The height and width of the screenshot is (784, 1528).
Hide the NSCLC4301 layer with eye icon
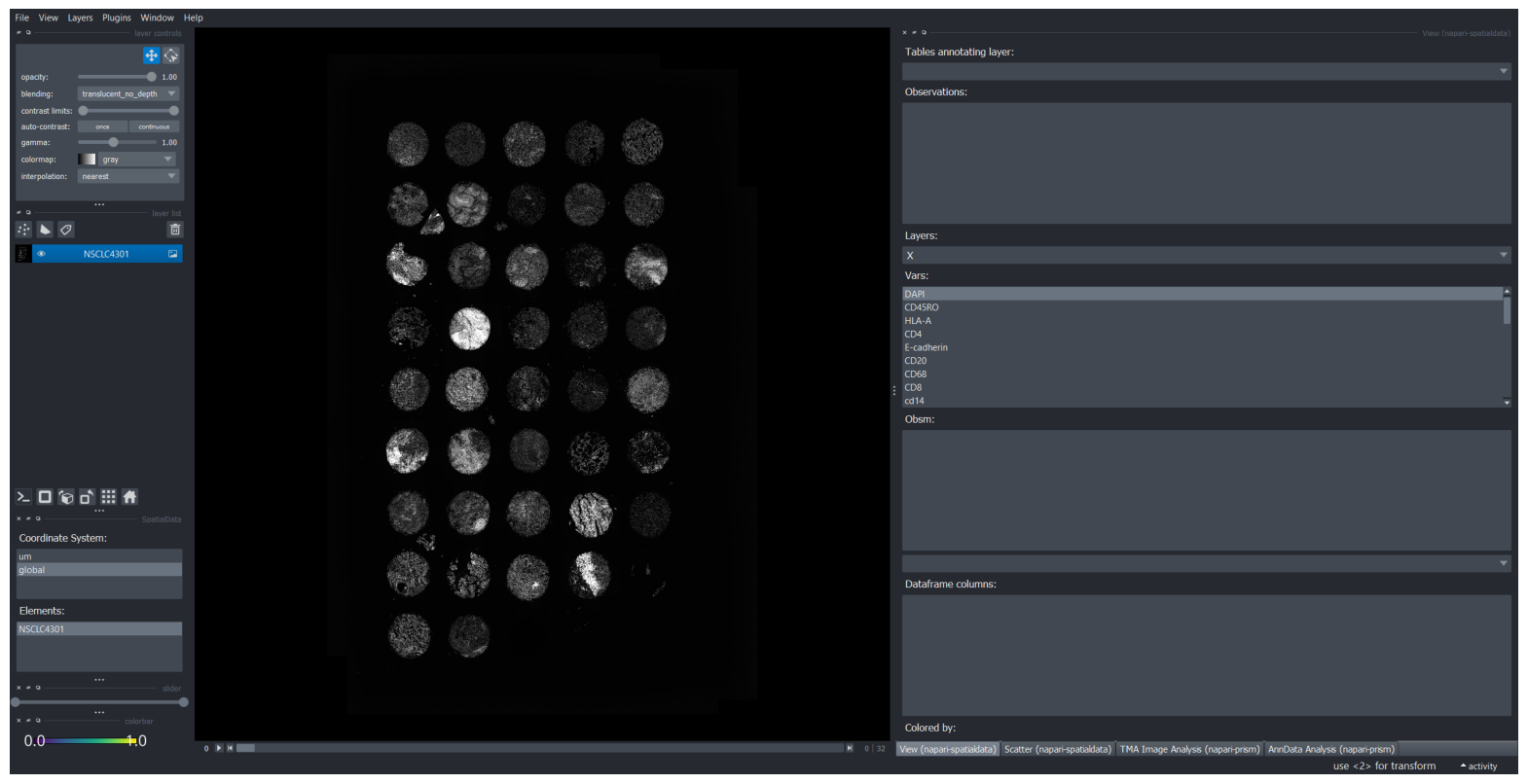(41, 254)
